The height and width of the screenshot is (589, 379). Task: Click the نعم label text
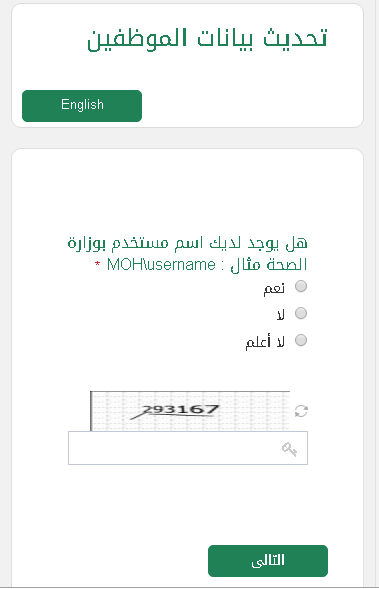[x=274, y=288]
